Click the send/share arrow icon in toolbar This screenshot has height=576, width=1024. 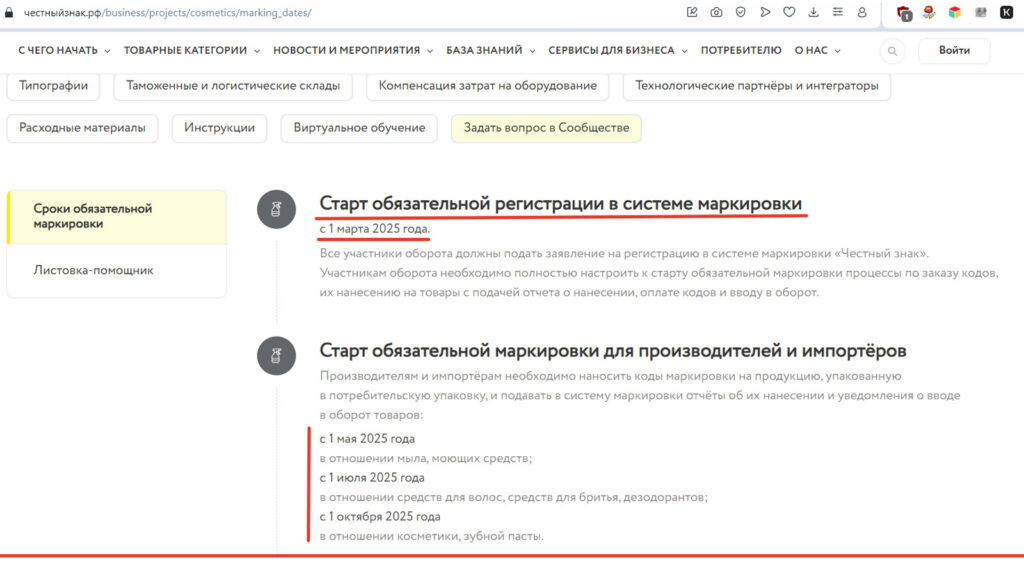tap(764, 13)
